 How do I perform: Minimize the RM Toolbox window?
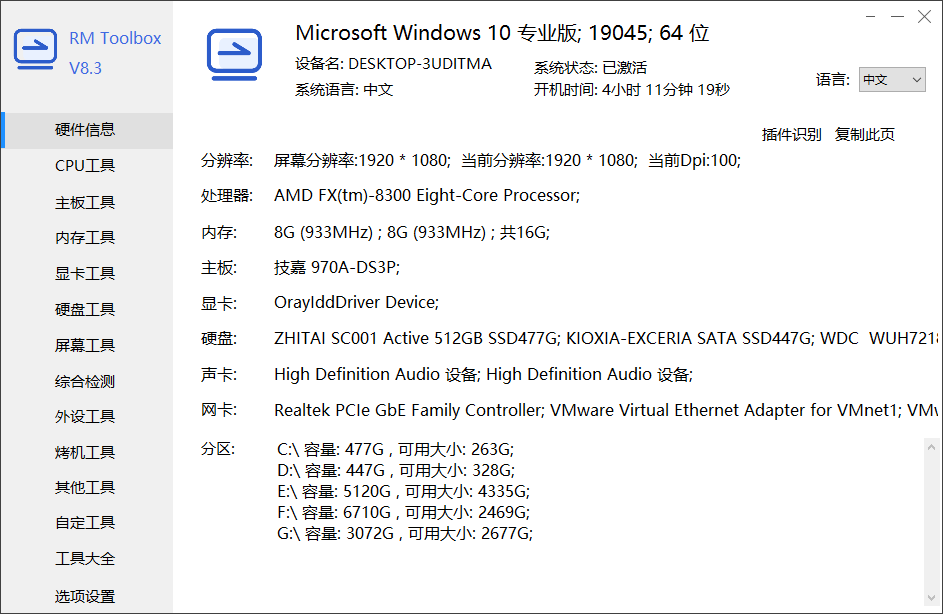pos(898,16)
